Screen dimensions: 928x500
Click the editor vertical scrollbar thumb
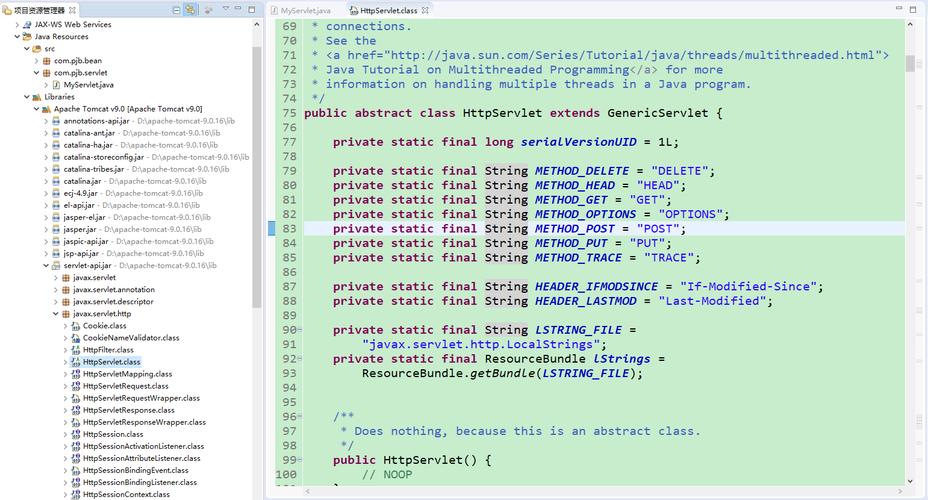(x=910, y=63)
